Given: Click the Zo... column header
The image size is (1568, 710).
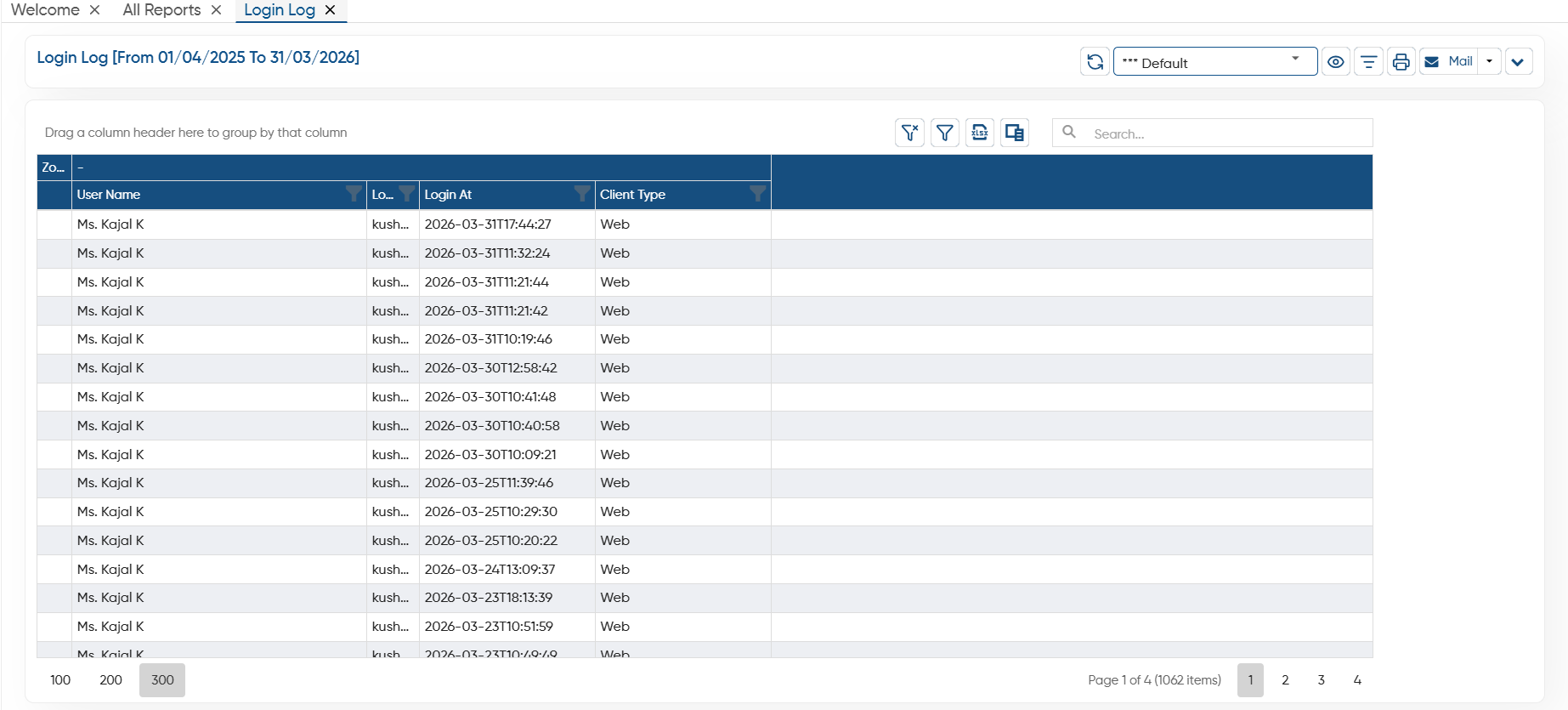Looking at the screenshot, I should pos(54,168).
